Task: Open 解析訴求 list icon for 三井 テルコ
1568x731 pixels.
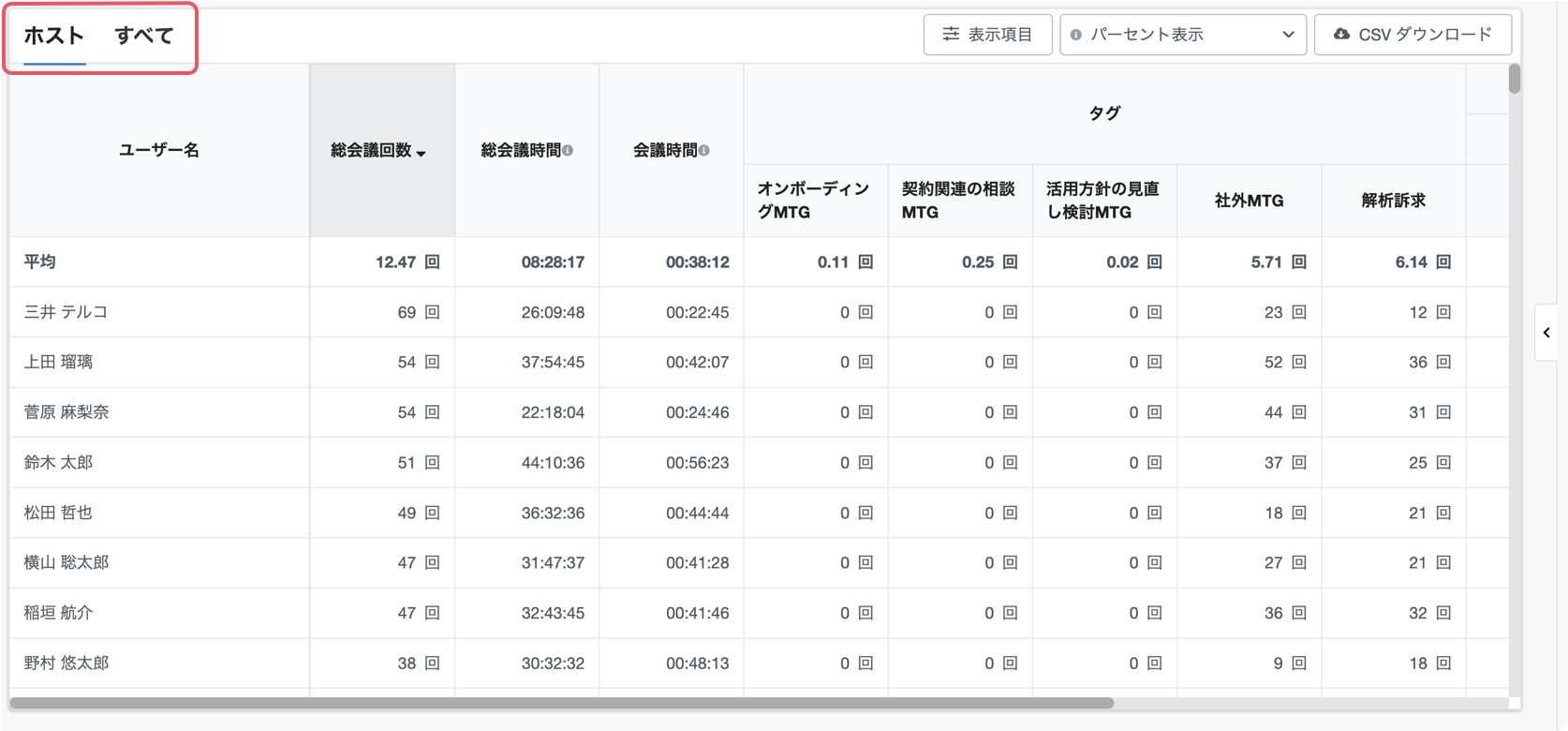Action: click(x=1443, y=312)
